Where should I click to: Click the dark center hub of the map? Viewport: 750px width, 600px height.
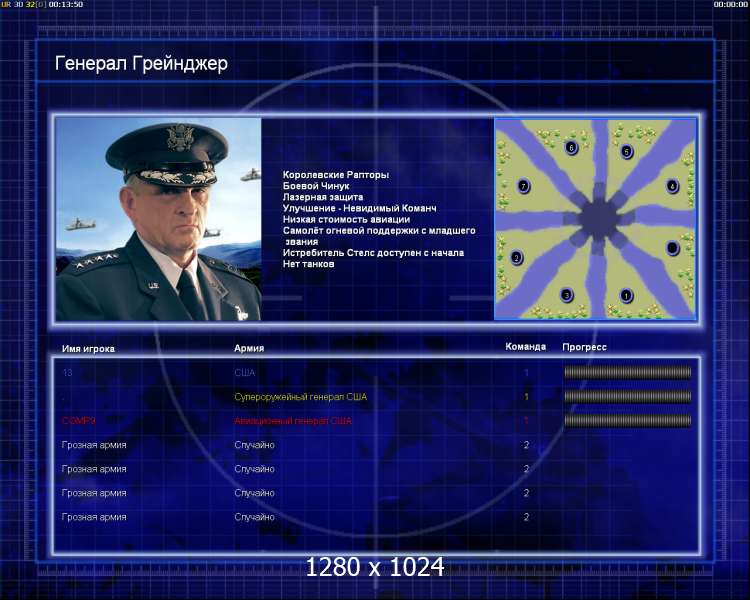point(598,218)
